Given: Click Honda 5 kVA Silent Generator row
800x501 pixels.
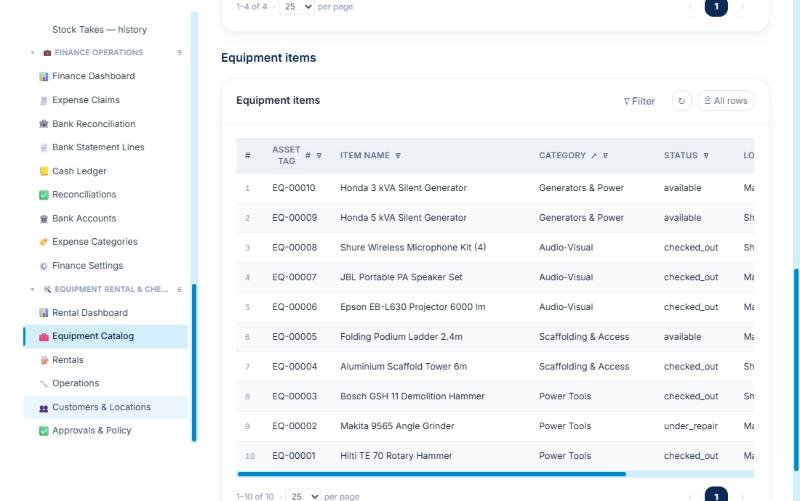Looking at the screenshot, I should tap(495, 218).
